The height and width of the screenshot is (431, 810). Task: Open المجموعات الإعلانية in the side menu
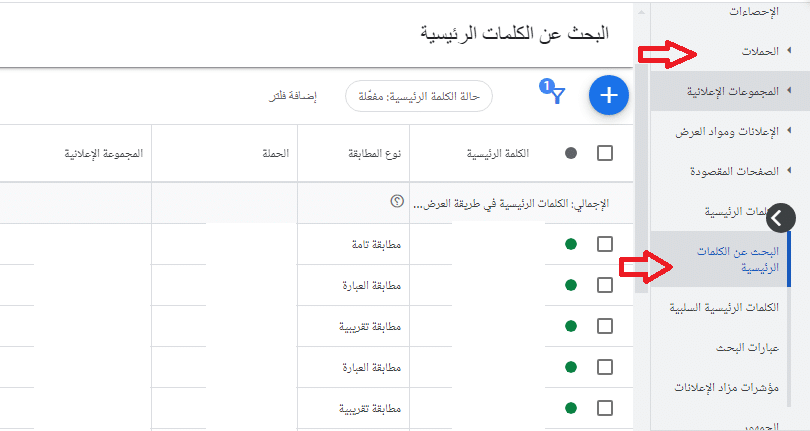[x=733, y=91]
